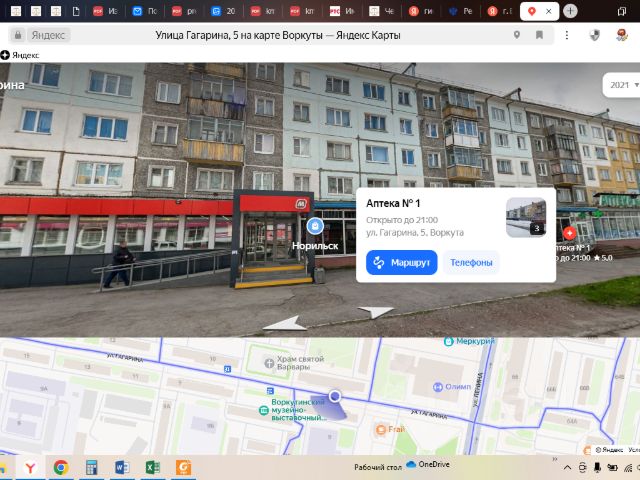The width and height of the screenshot is (640, 480).
Task: Open Microsoft Word from taskbar
Action: click(122, 468)
